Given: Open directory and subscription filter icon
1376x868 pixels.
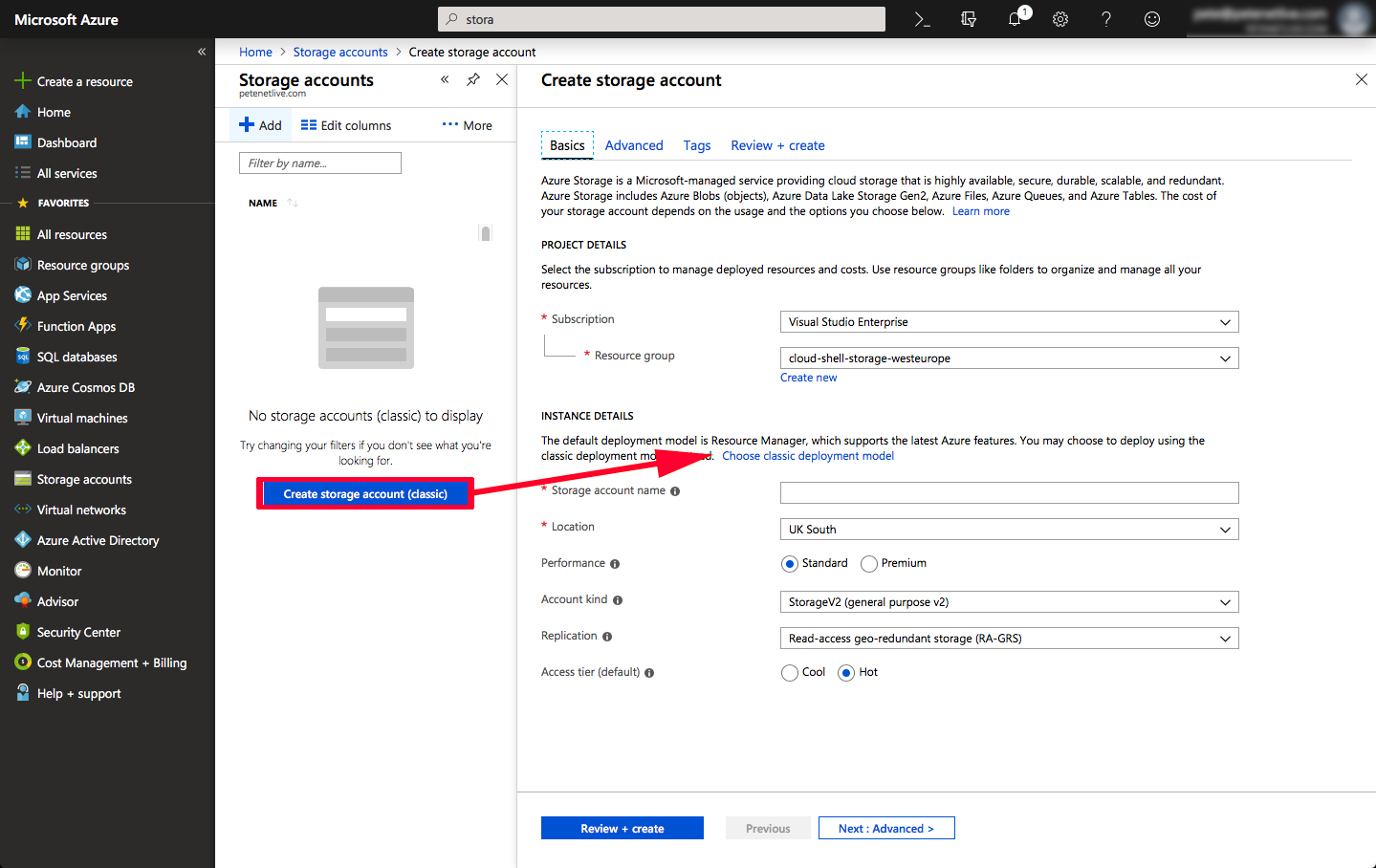Looking at the screenshot, I should (x=969, y=19).
